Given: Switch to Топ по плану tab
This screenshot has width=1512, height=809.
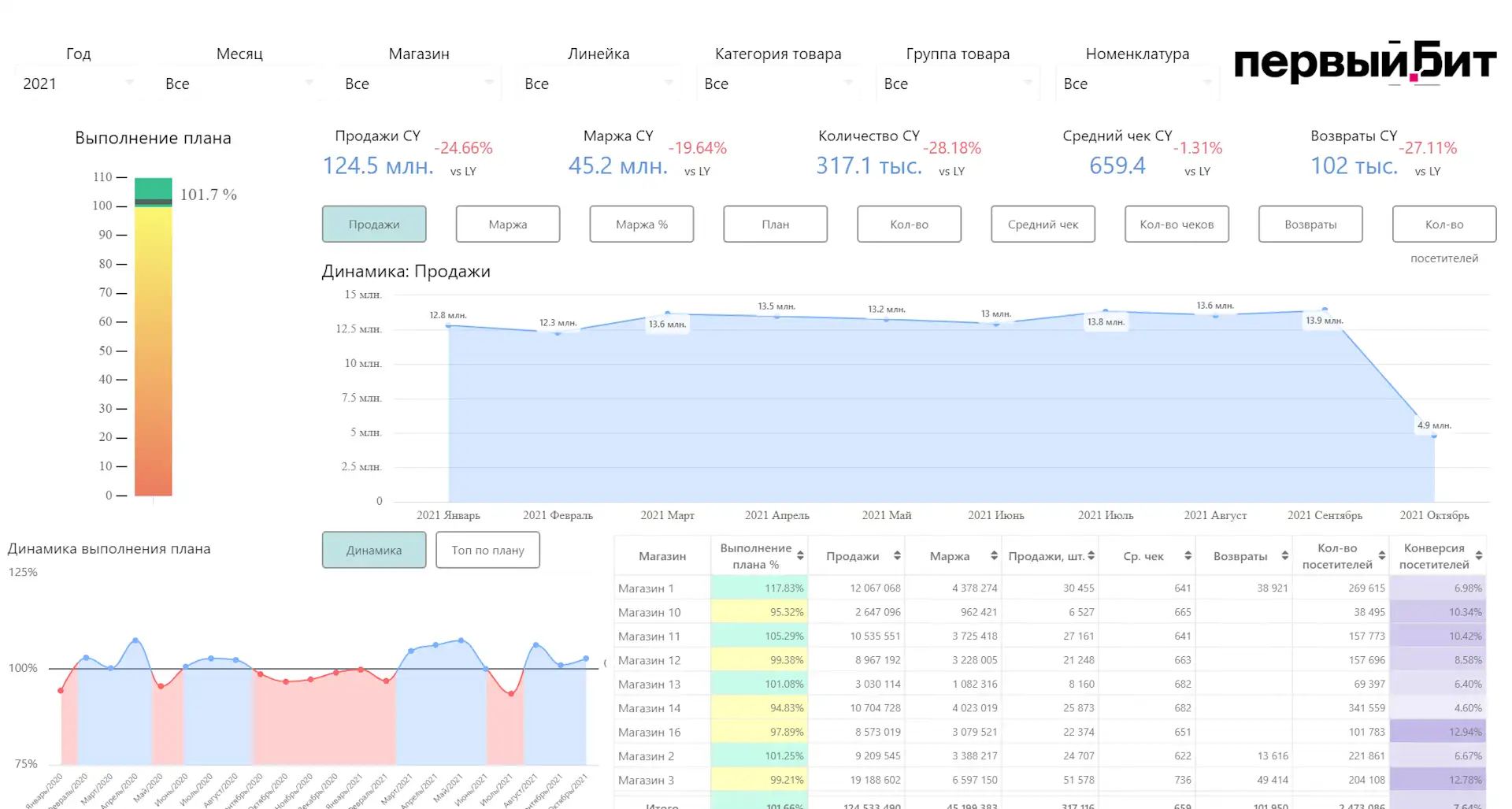Looking at the screenshot, I should tap(487, 550).
